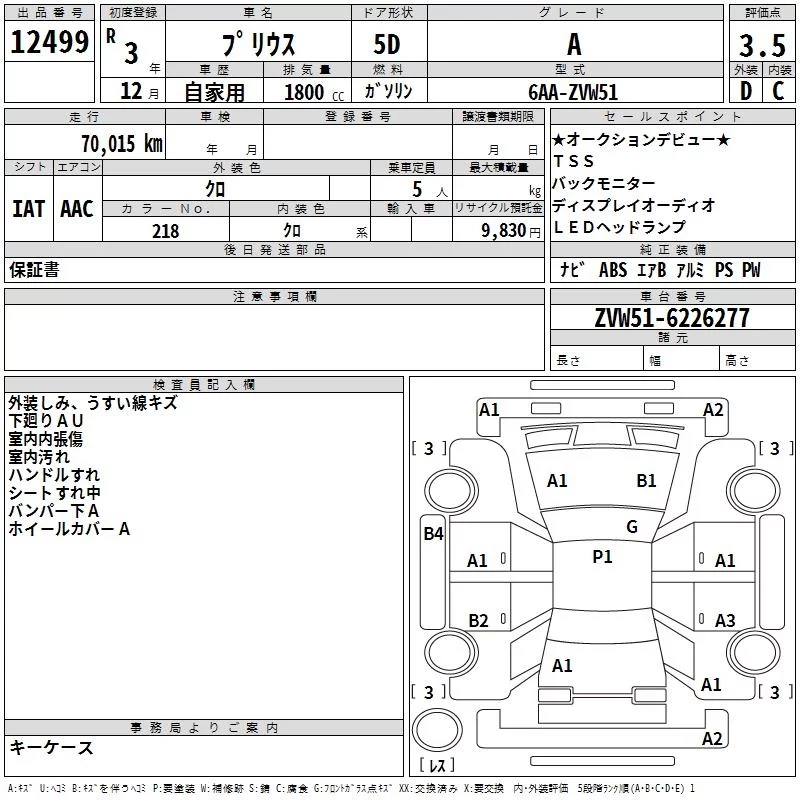Click the 保証書 entry
Screen dimensions: 800x800
pos(34,269)
